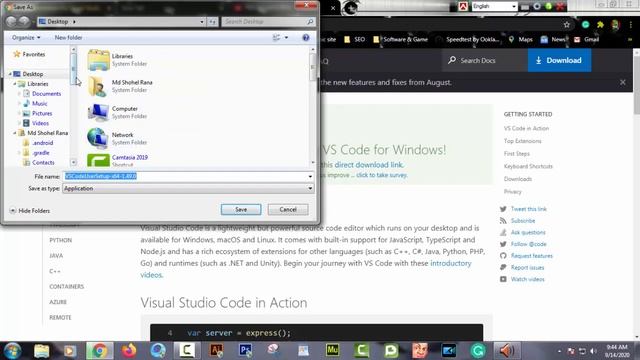The image size is (640, 360).
Task: Click the Save button in the dialog
Action: (241, 209)
